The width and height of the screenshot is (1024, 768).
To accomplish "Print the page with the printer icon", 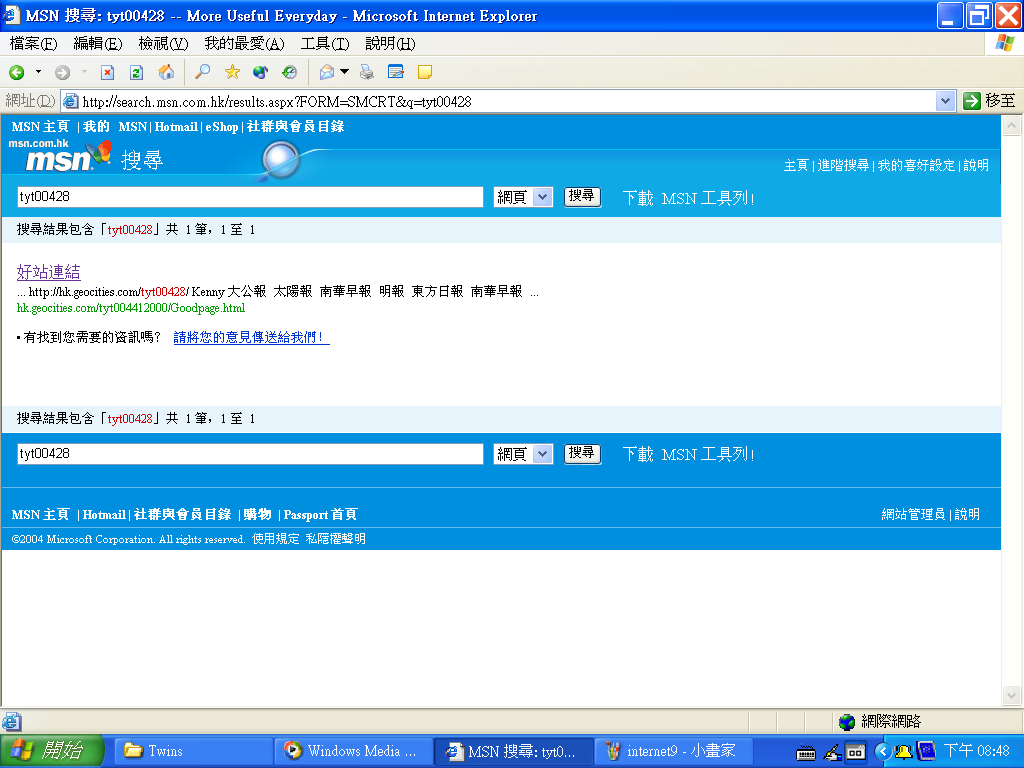I will [367, 72].
